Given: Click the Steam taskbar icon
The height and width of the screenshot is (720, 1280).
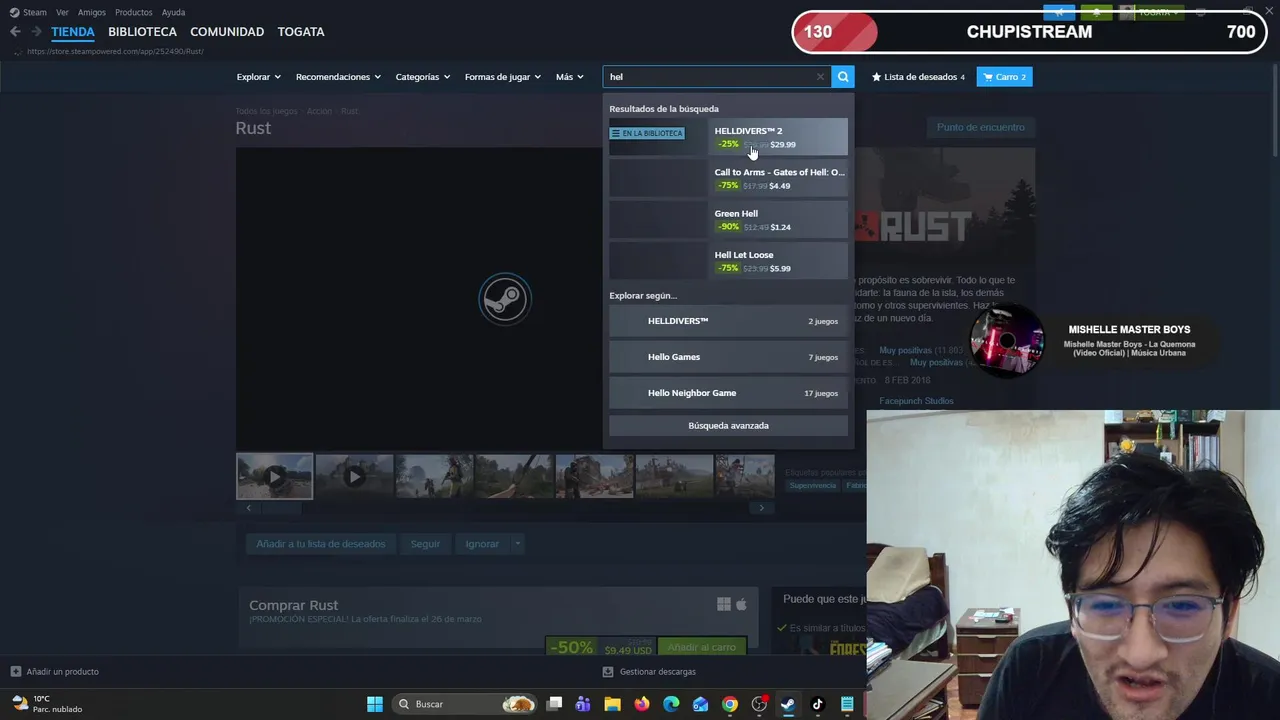Looking at the screenshot, I should click(x=788, y=704).
